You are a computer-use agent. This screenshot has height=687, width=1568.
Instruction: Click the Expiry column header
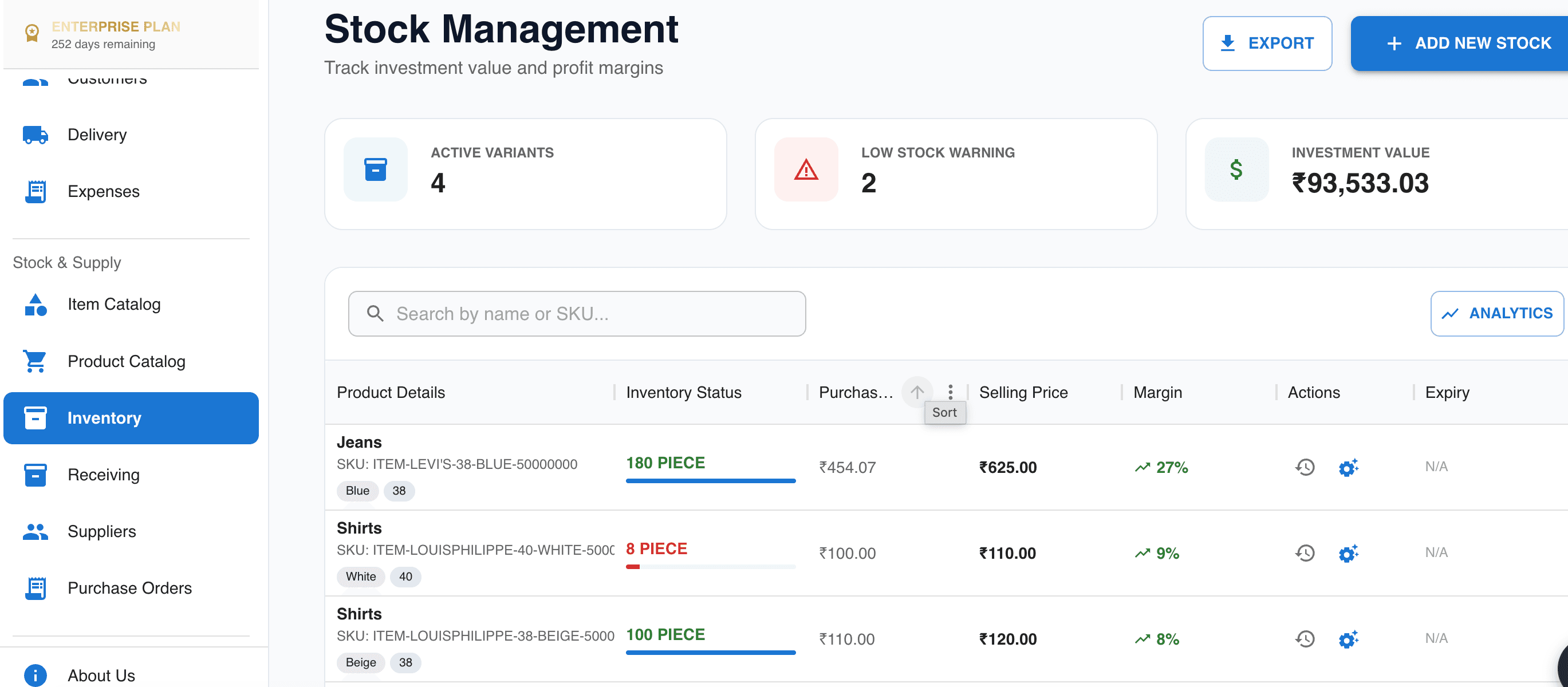coord(1447,393)
